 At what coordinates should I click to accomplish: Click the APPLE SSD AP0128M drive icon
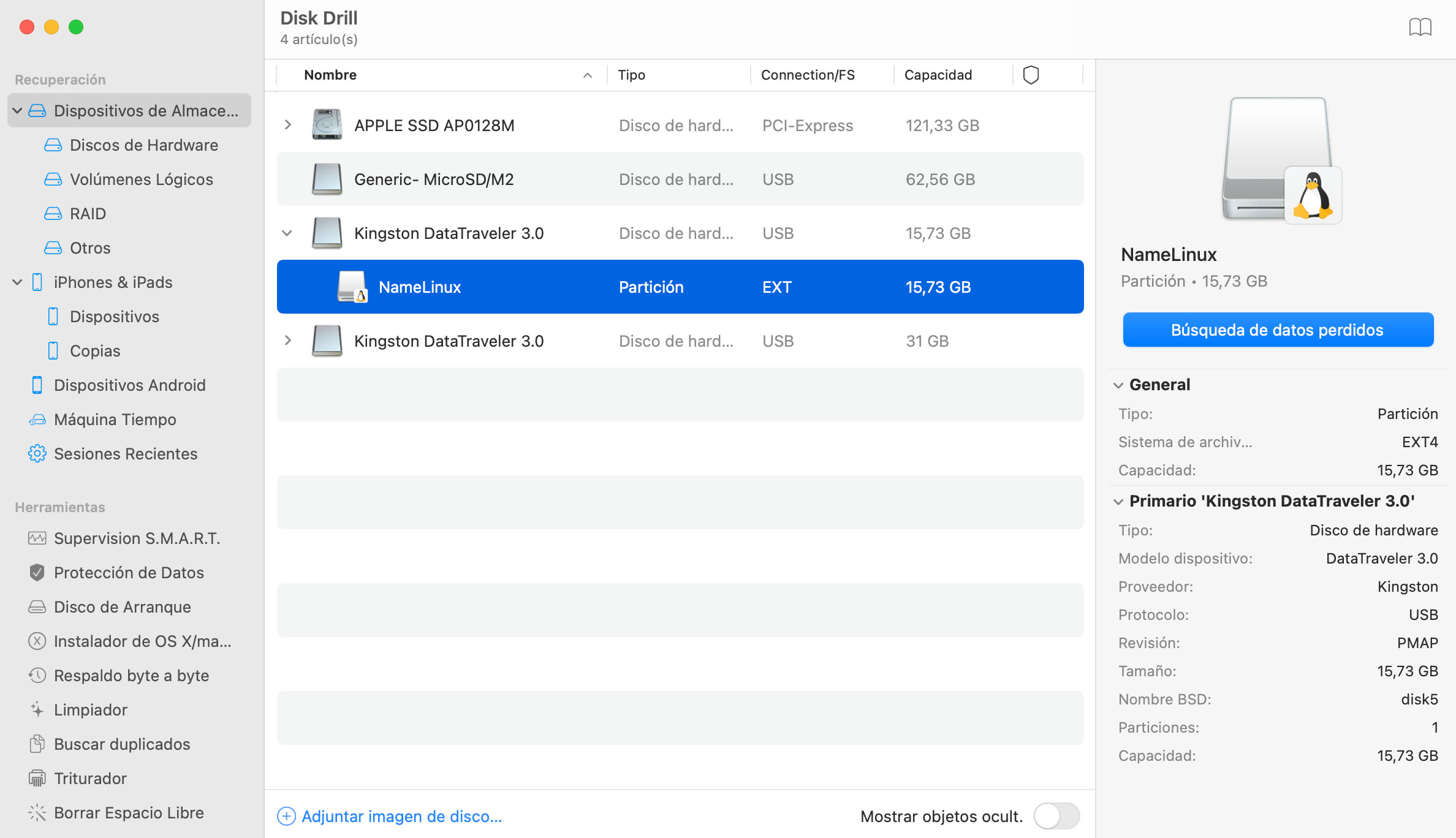pyautogui.click(x=327, y=125)
